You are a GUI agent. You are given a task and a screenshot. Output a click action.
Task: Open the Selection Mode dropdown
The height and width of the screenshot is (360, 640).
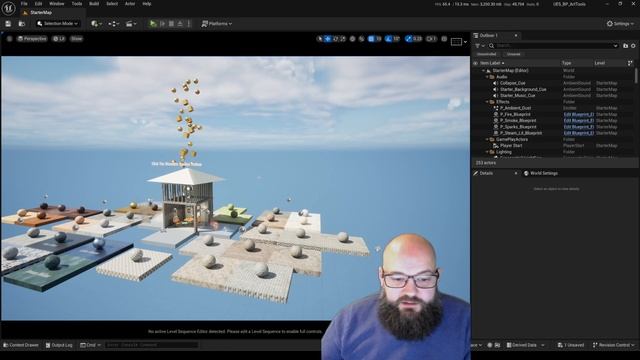tap(57, 24)
